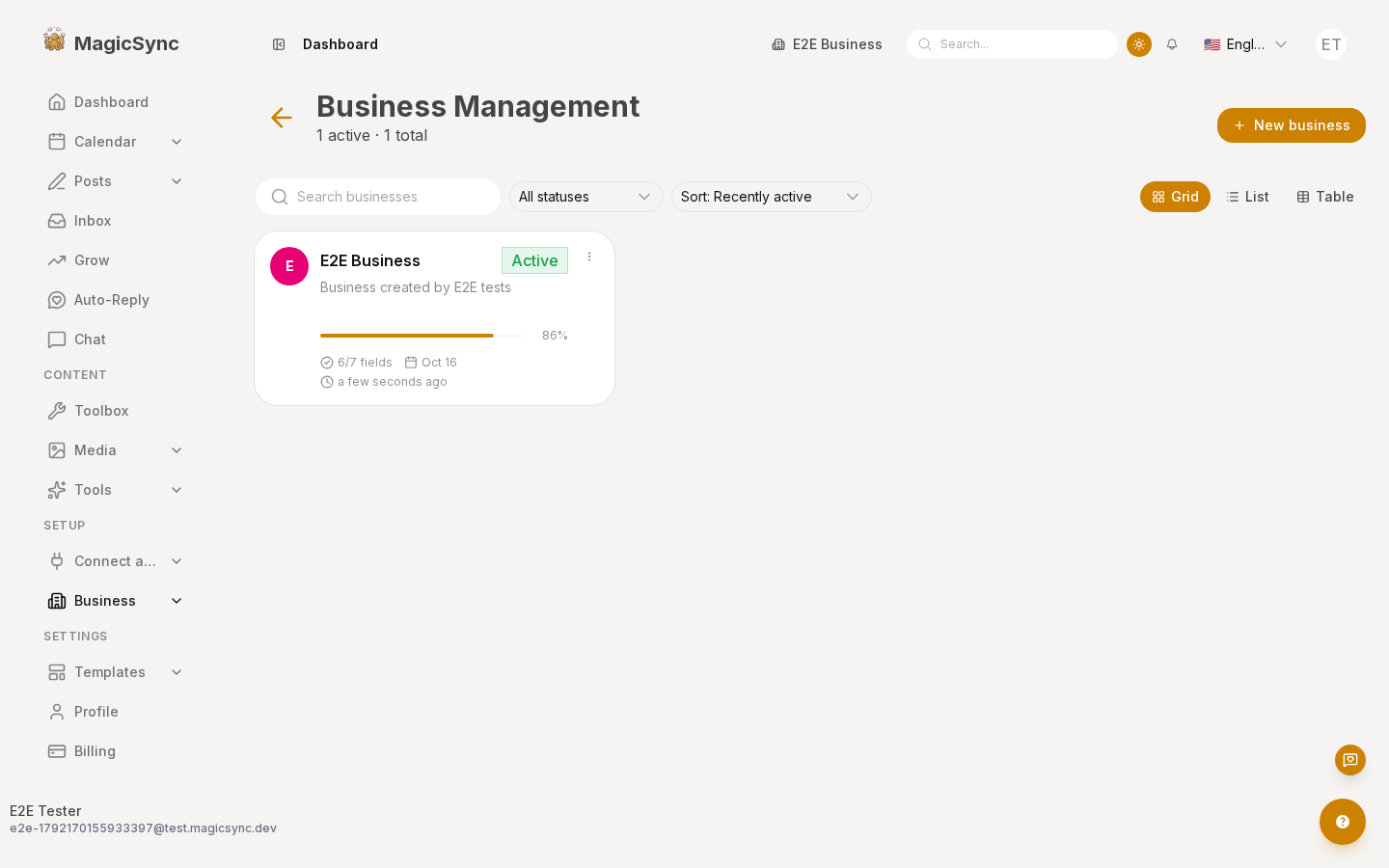Open the Toolbox sidebar item
Image resolution: width=1389 pixels, height=868 pixels.
[116, 411]
